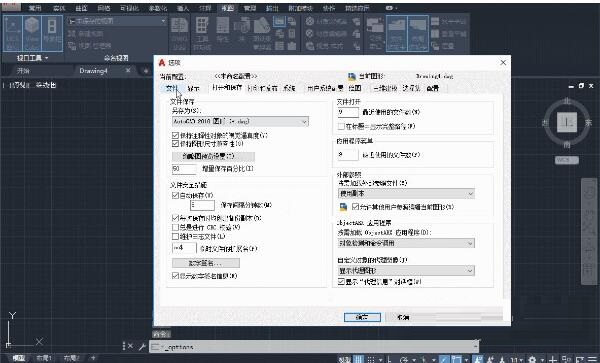The width and height of the screenshot is (600, 363).
Task: Click the north (北) label on the ViewCube compass
Action: point(567,102)
